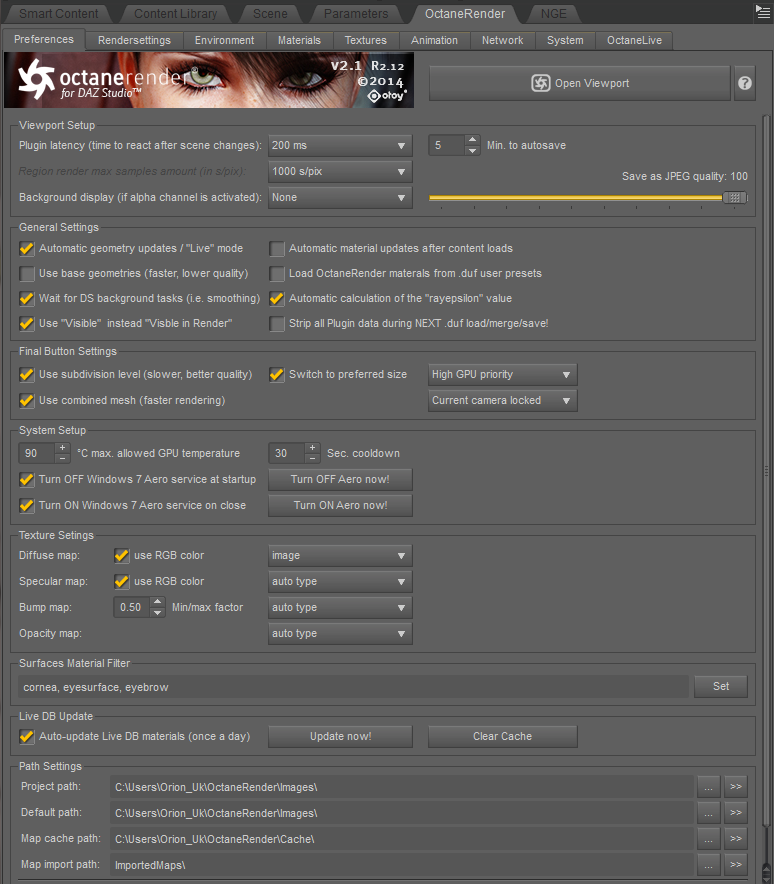Click Open Viewport button

tap(580, 83)
